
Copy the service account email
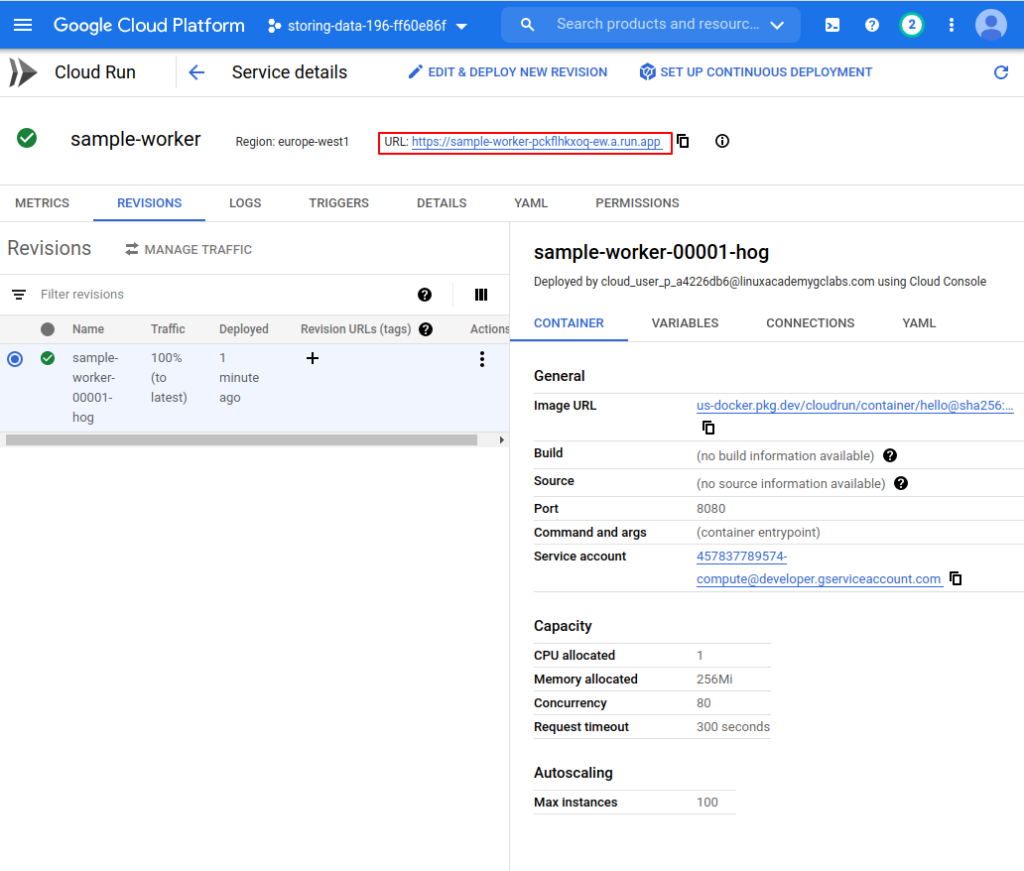pyautogui.click(x=955, y=578)
